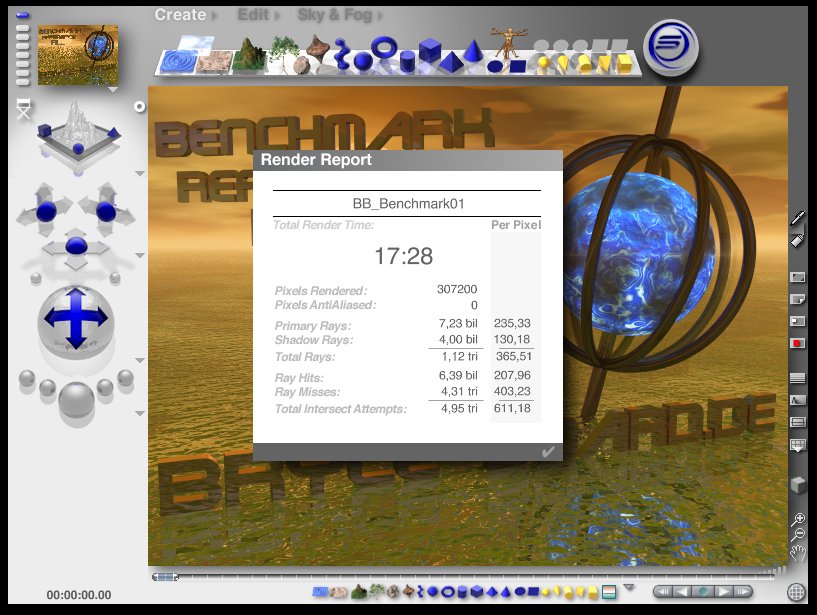Screen dimensions: 817x615
Task: Open the selection palette options triangle
Action: (x=629, y=587)
